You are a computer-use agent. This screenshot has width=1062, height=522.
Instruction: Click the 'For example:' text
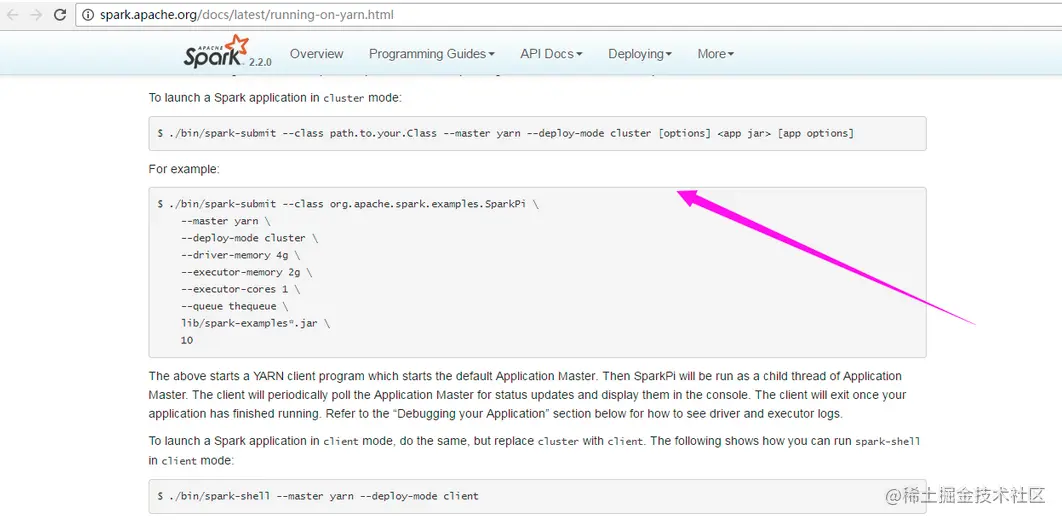(184, 169)
